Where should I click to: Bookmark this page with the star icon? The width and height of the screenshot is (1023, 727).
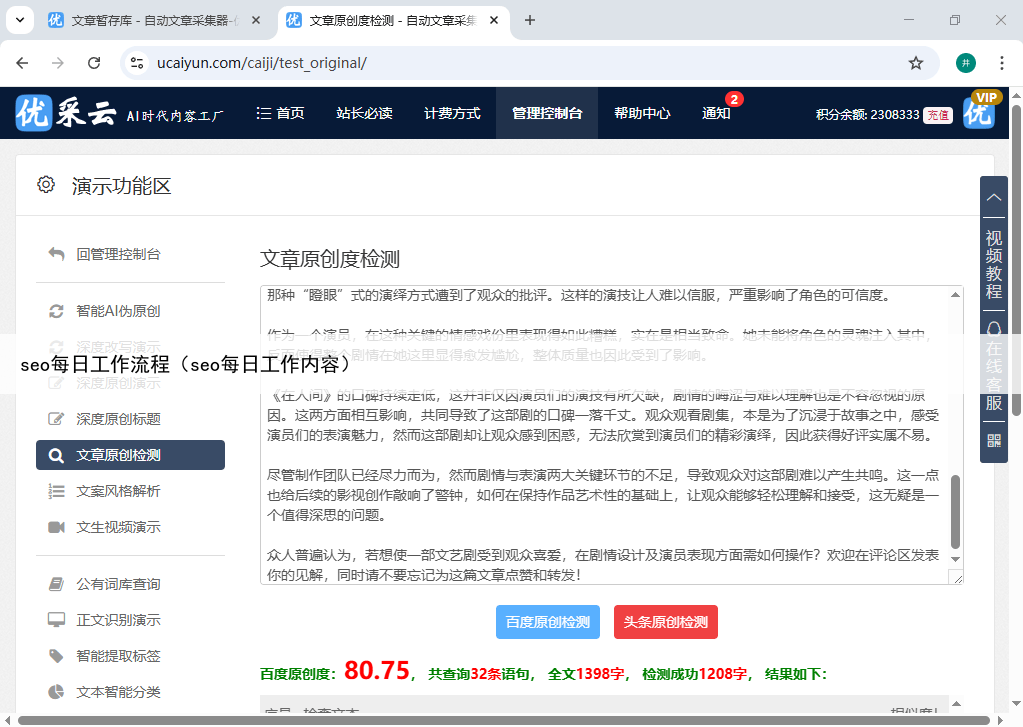point(915,63)
